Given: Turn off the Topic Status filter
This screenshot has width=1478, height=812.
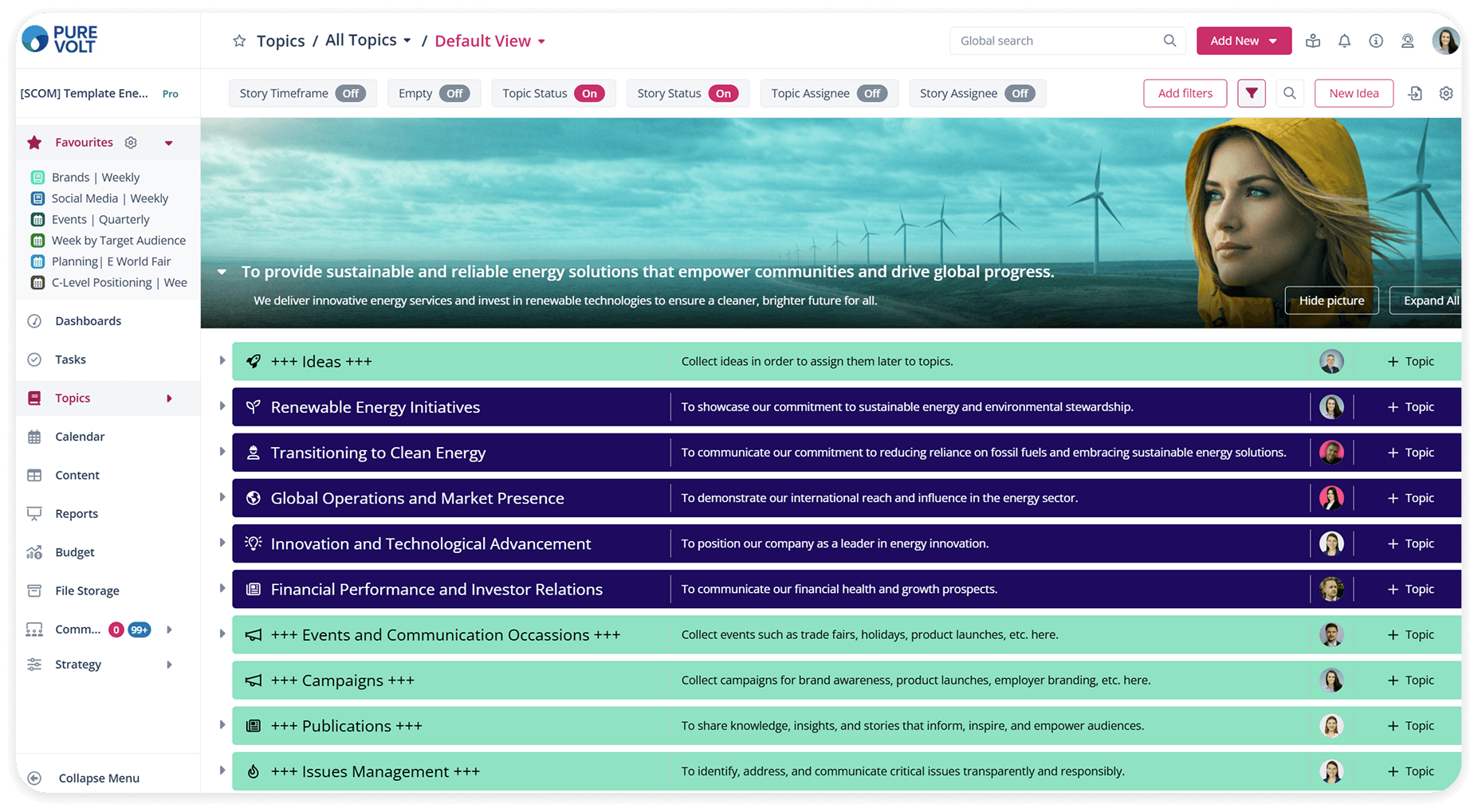Looking at the screenshot, I should 589,93.
